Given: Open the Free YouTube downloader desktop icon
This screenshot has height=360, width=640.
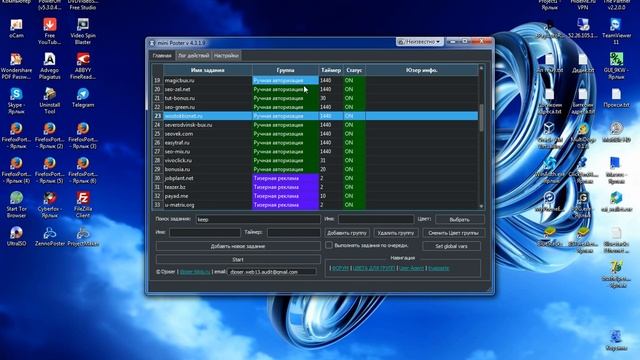Looking at the screenshot, I should point(50,31).
